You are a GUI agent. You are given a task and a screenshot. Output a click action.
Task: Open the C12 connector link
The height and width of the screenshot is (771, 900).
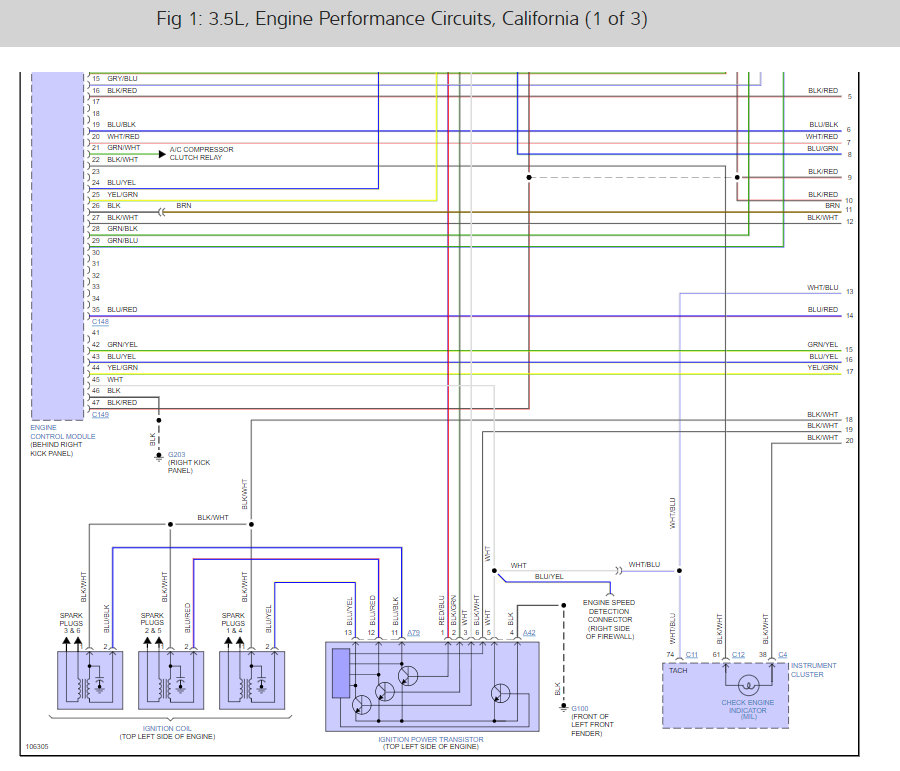(738, 654)
